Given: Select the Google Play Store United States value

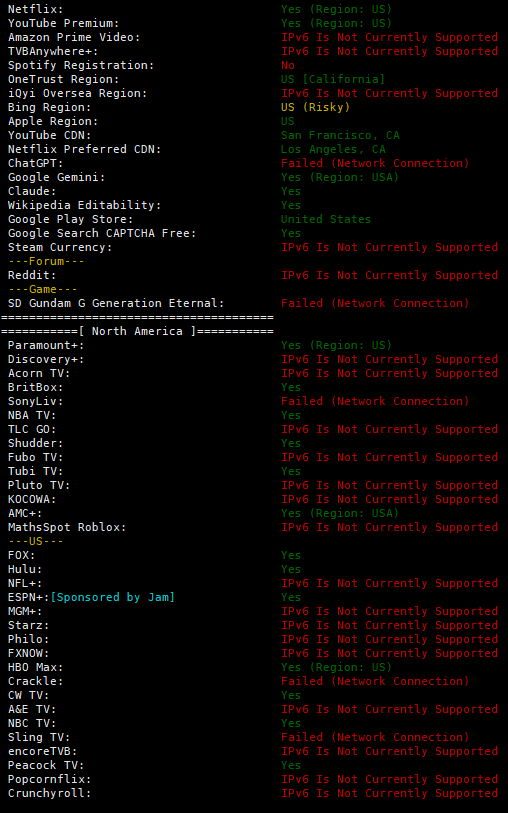Looking at the screenshot, I should (326, 219).
